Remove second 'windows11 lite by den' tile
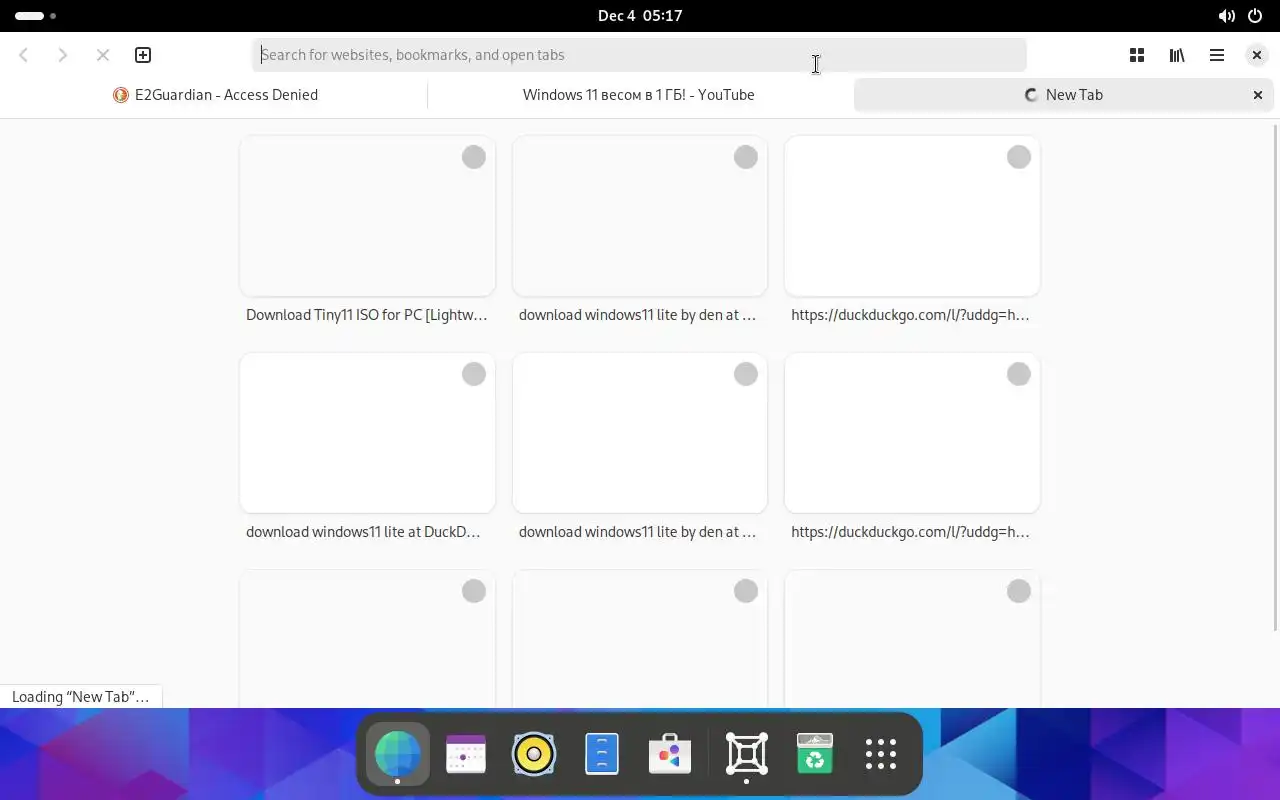Screen dimensions: 1280x800 coord(746,374)
